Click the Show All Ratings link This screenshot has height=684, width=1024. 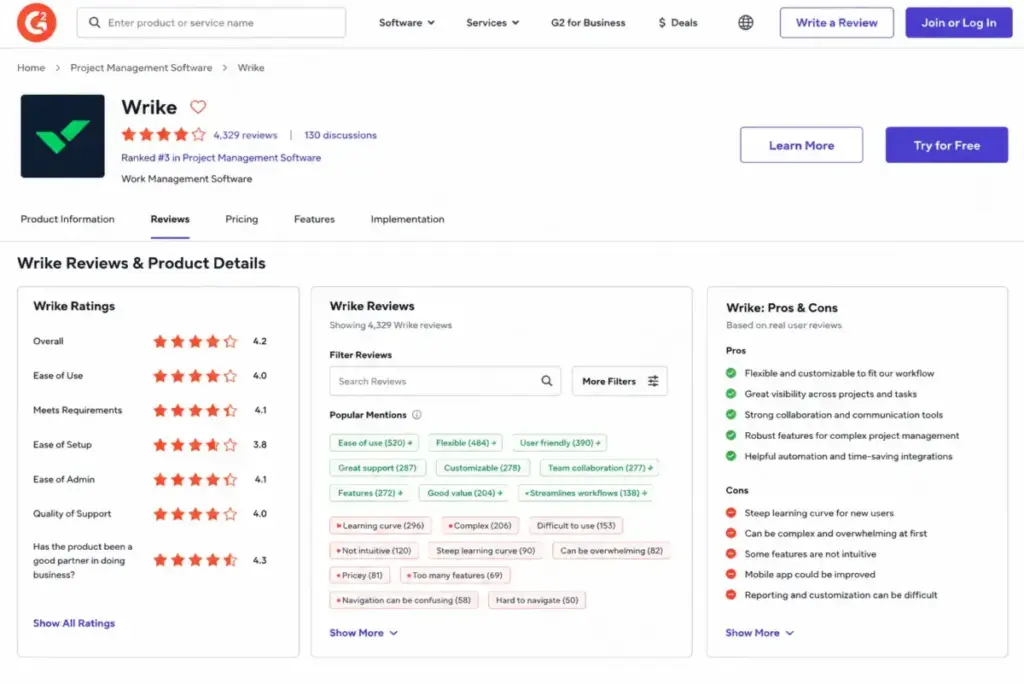74,623
